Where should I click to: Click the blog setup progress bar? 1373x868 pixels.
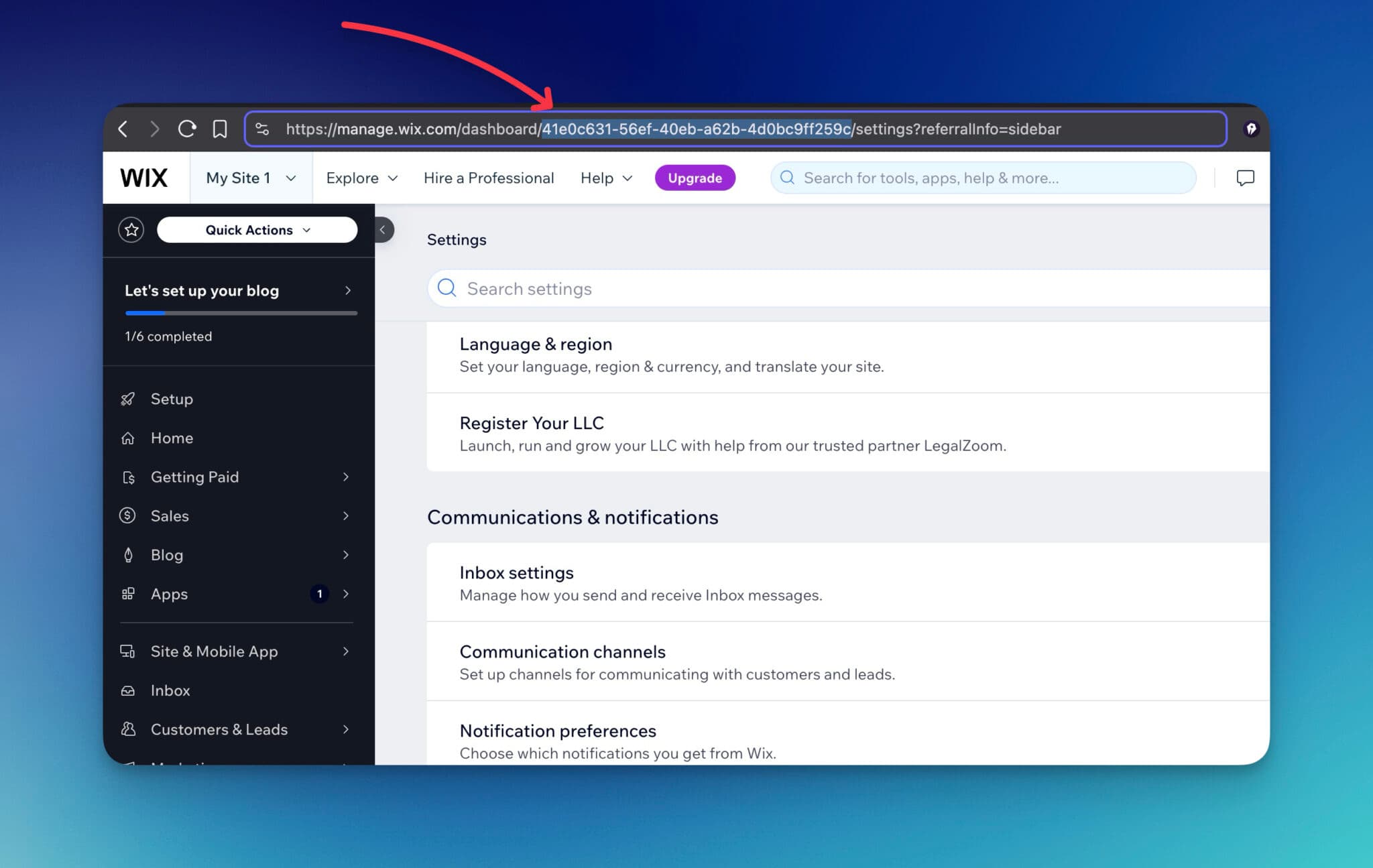click(241, 312)
